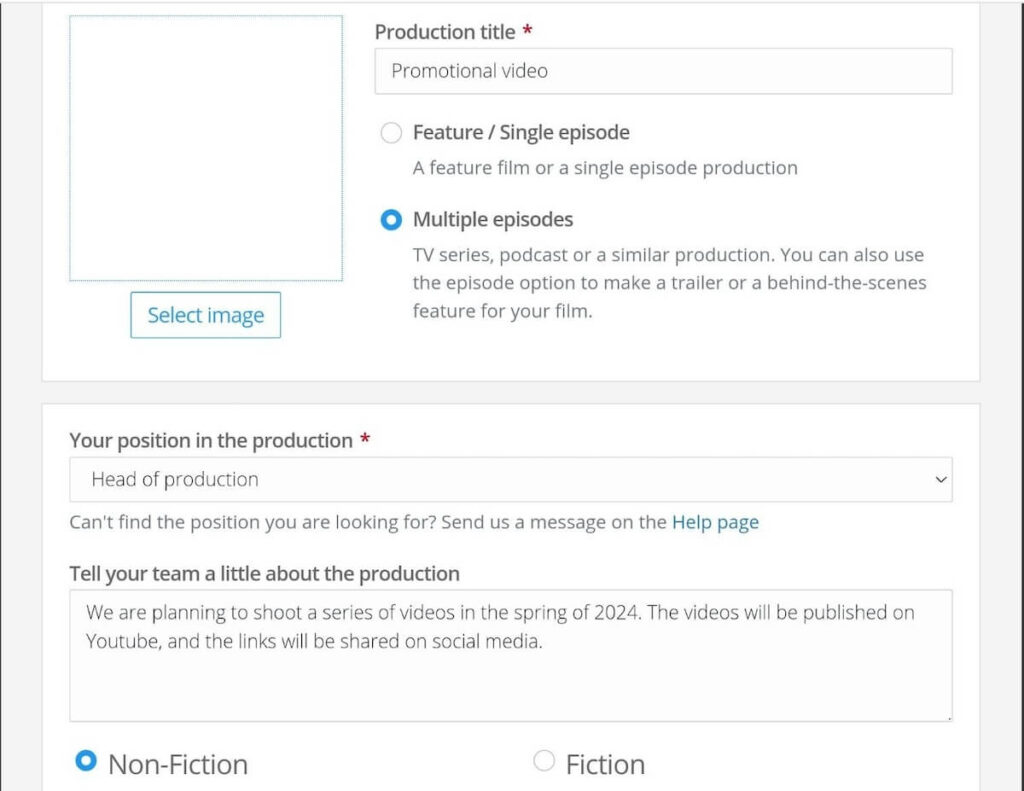Click the Production title input field
This screenshot has width=1024, height=791.
662,70
